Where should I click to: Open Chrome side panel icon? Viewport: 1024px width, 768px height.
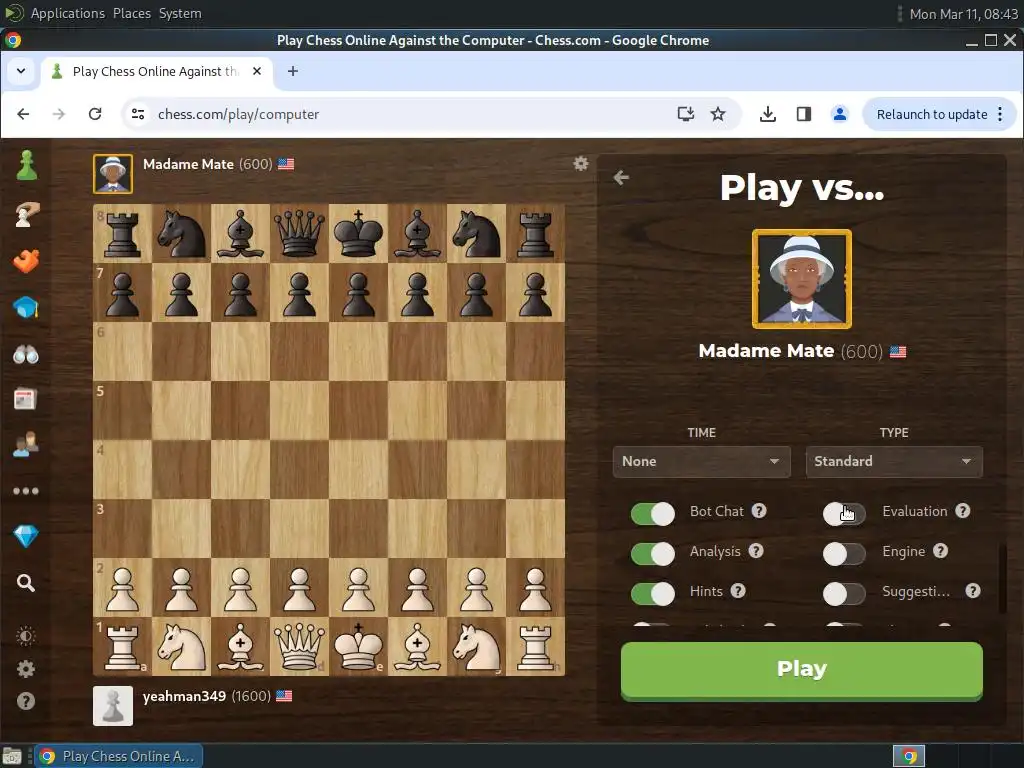pos(804,114)
